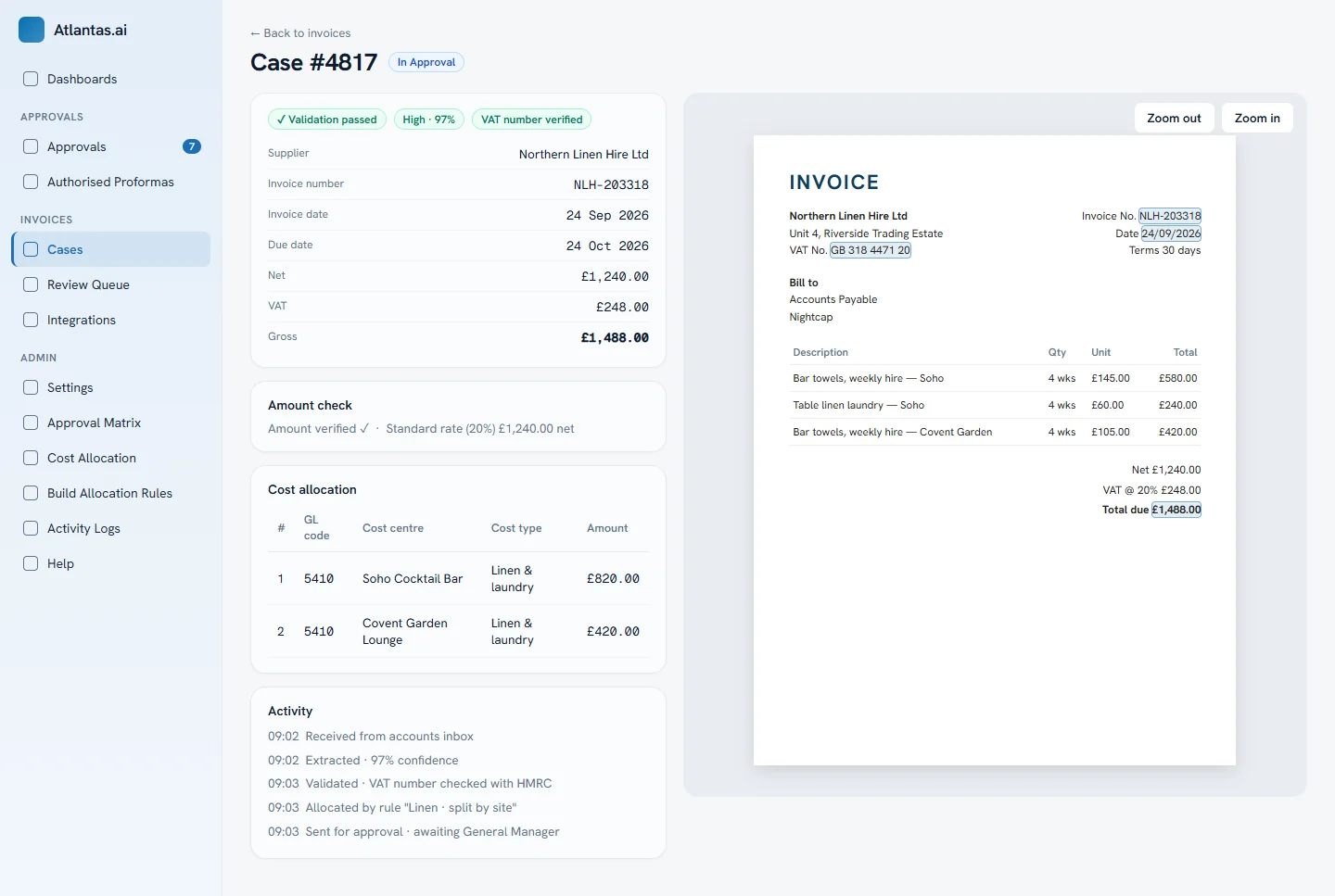Click the Zoom in button

1257,118
